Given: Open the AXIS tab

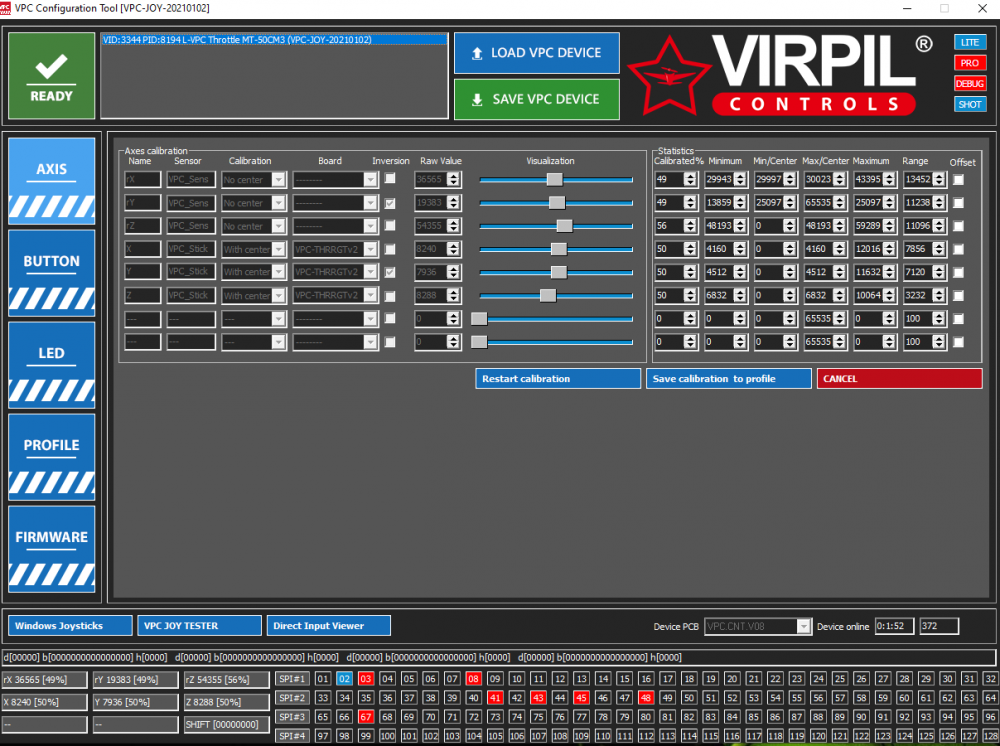Looking at the screenshot, I should click(52, 180).
